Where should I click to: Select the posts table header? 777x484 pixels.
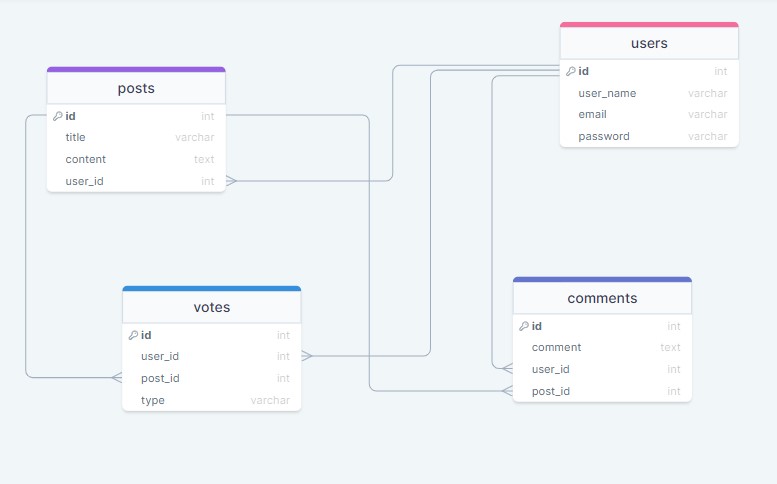(136, 88)
